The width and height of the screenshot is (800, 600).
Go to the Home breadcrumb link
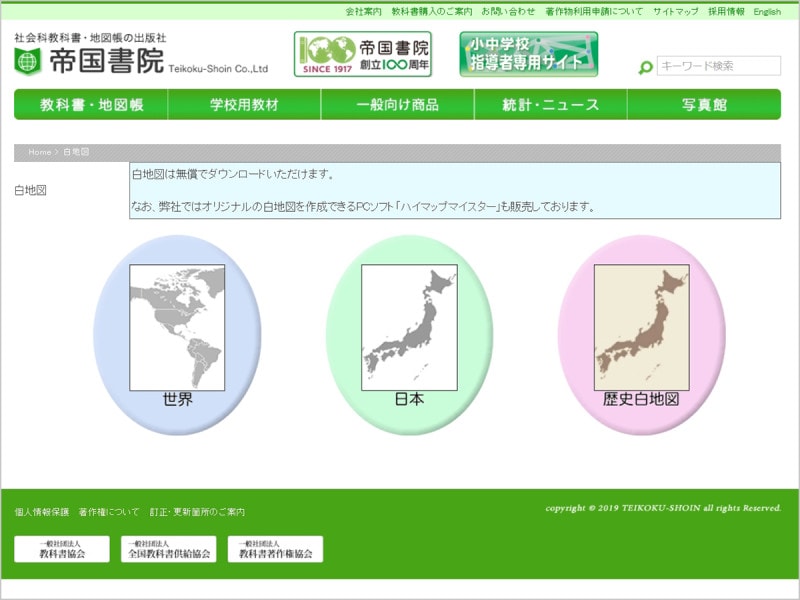click(x=38, y=152)
